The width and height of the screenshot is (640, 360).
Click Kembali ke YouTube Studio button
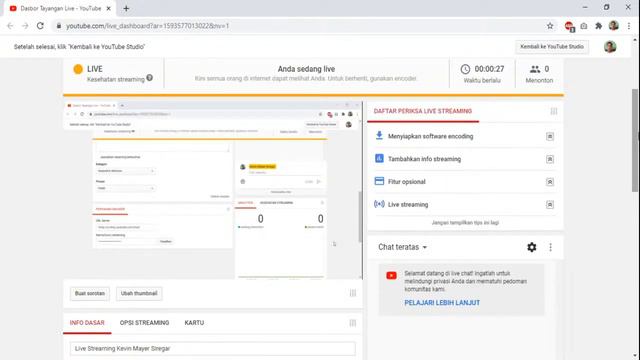tap(552, 47)
